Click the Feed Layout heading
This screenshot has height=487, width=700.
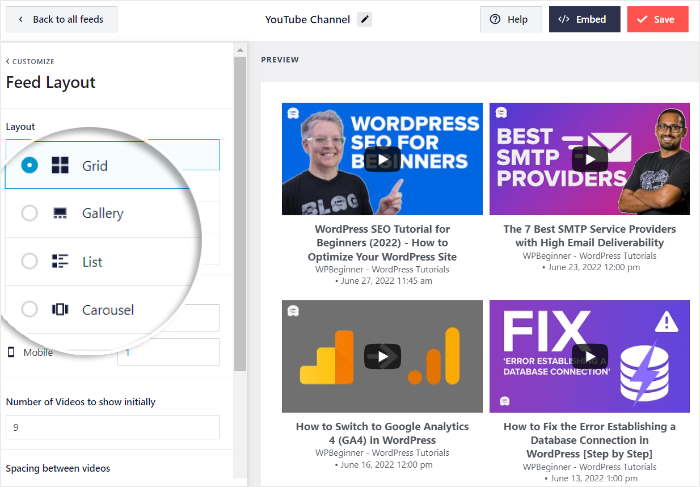(50, 83)
